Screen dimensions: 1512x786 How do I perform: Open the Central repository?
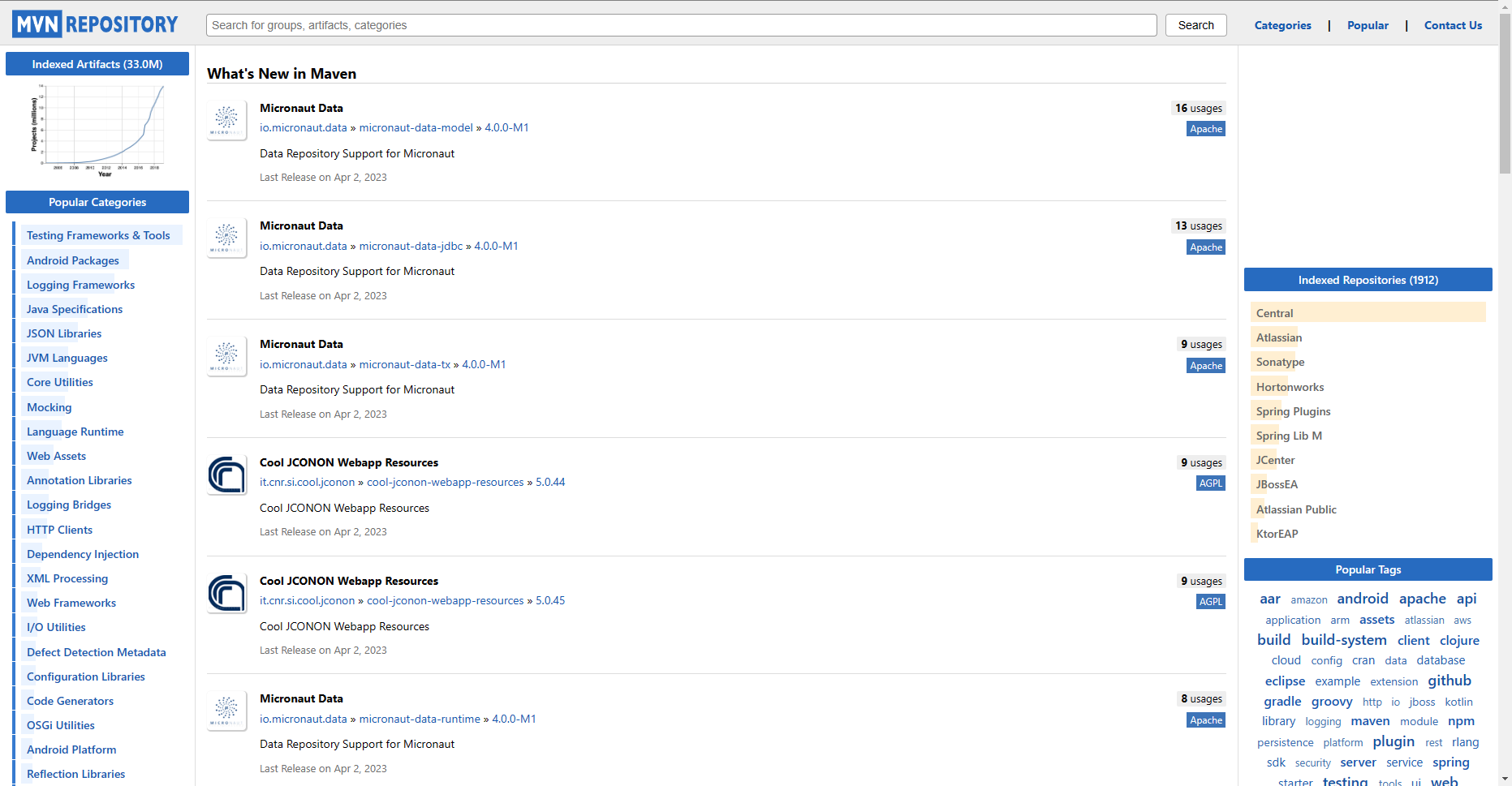[1275, 313]
